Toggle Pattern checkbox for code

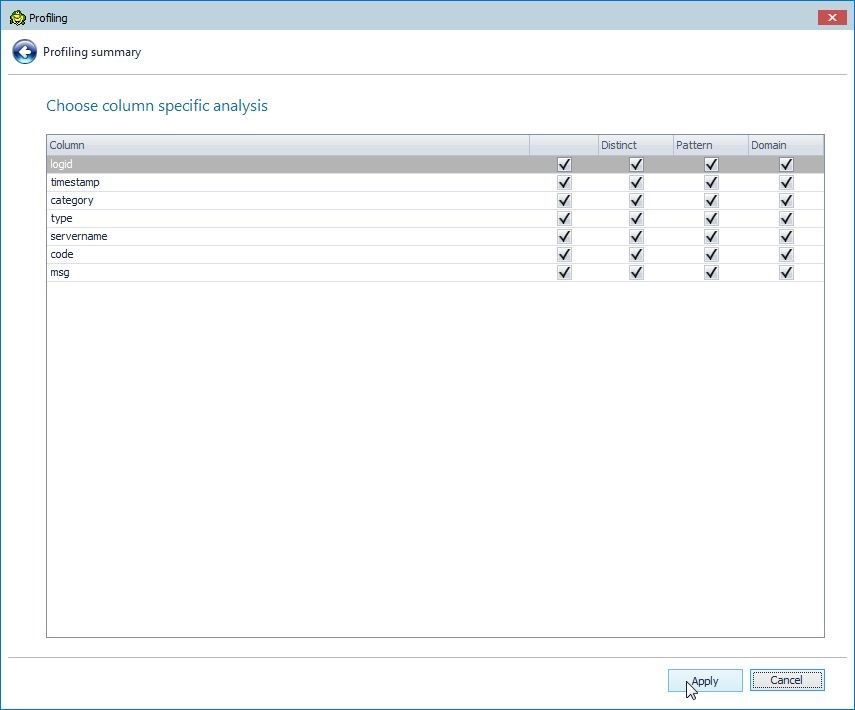click(x=711, y=254)
